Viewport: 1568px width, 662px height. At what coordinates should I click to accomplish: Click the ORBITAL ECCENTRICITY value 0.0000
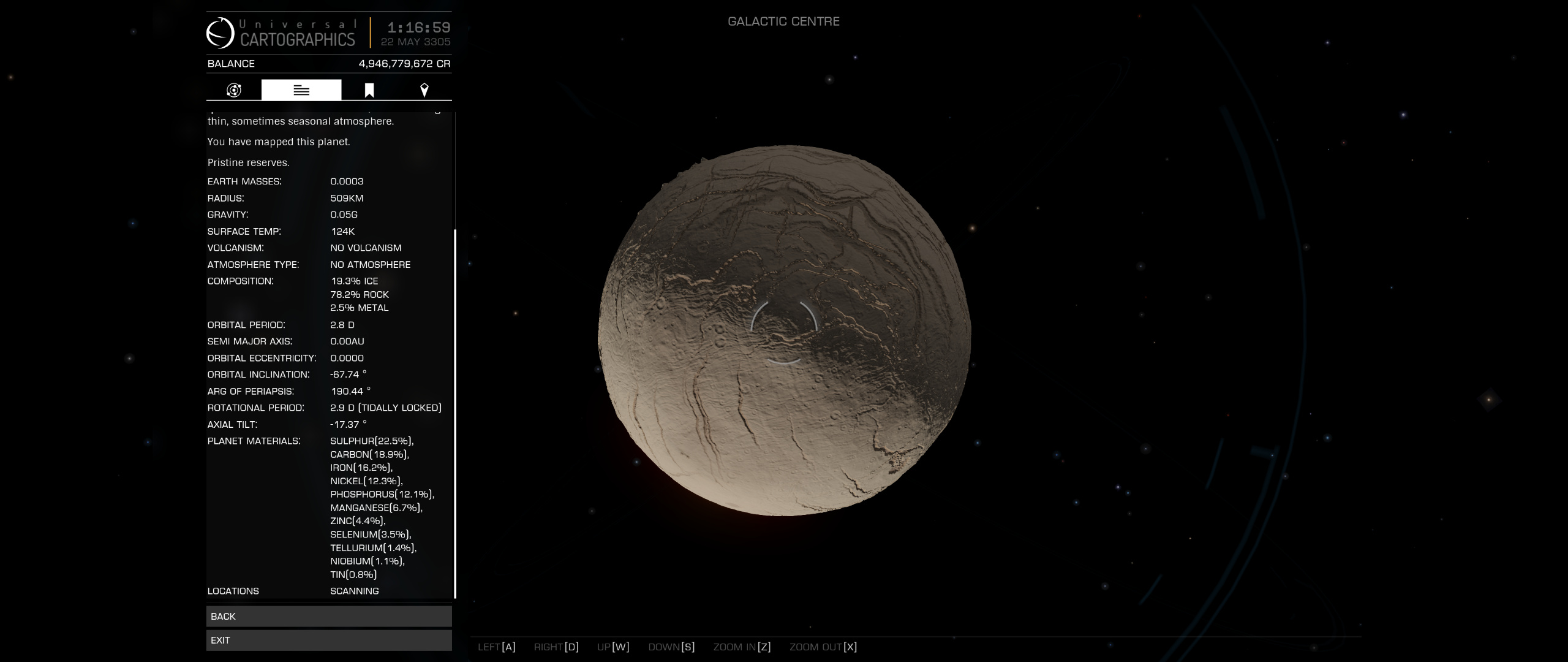pyautogui.click(x=347, y=358)
